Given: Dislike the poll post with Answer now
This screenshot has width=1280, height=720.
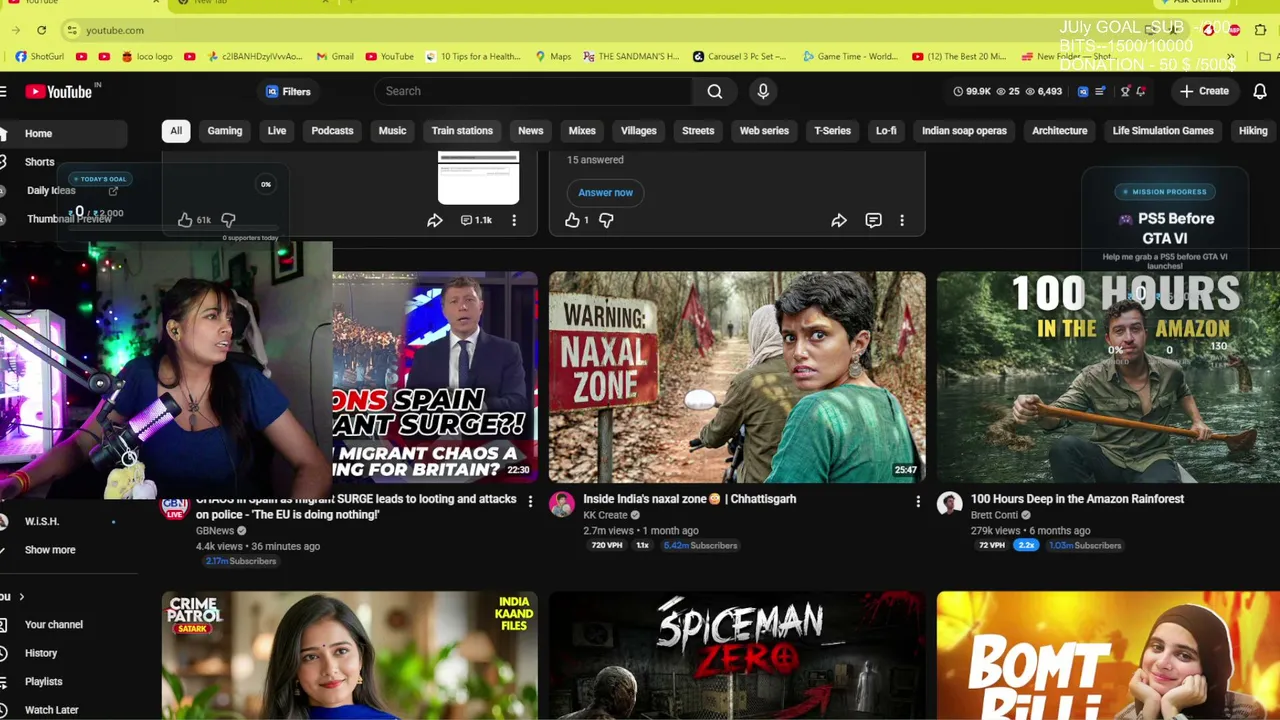Looking at the screenshot, I should pos(606,220).
